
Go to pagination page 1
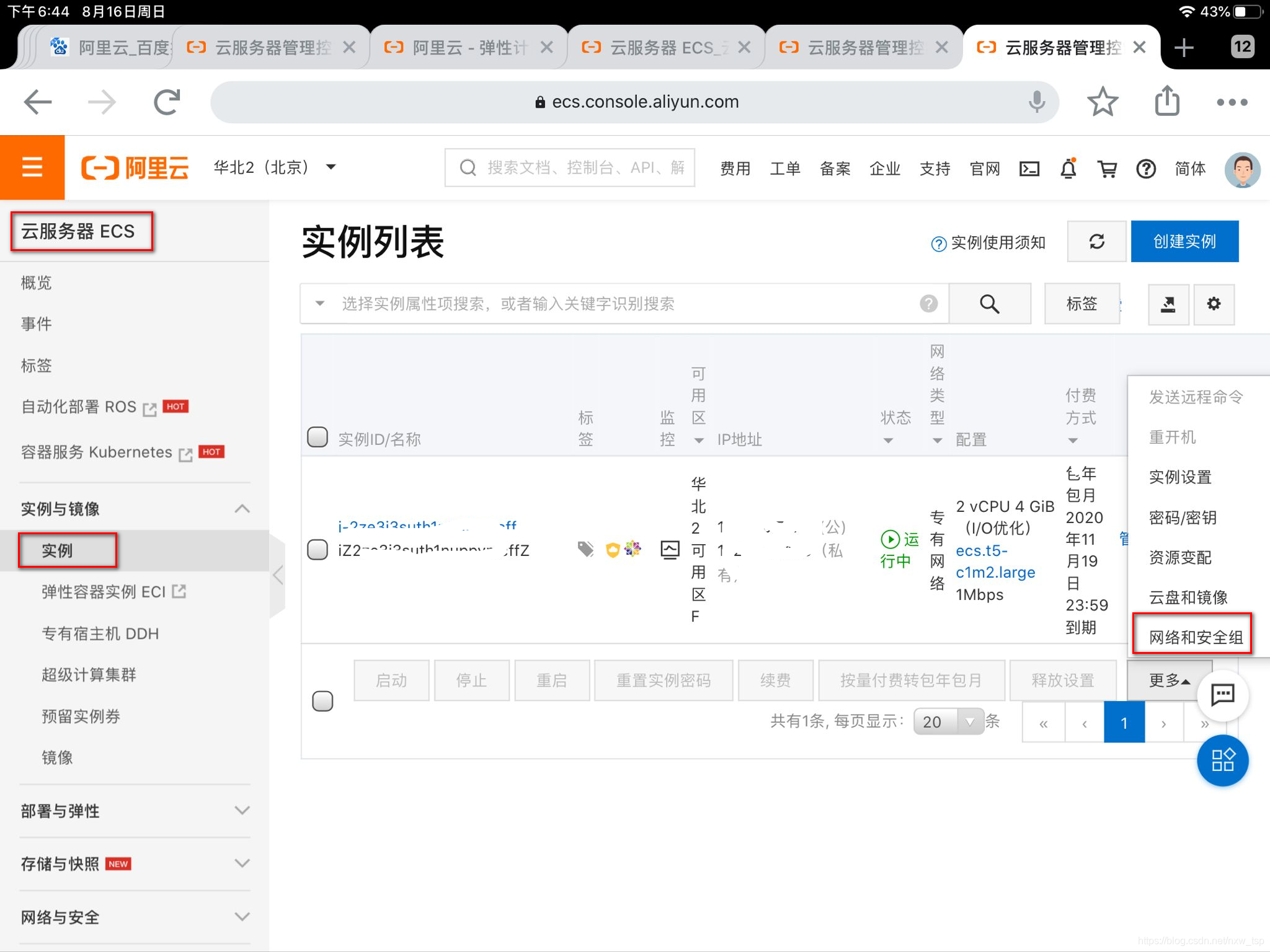tap(1124, 723)
